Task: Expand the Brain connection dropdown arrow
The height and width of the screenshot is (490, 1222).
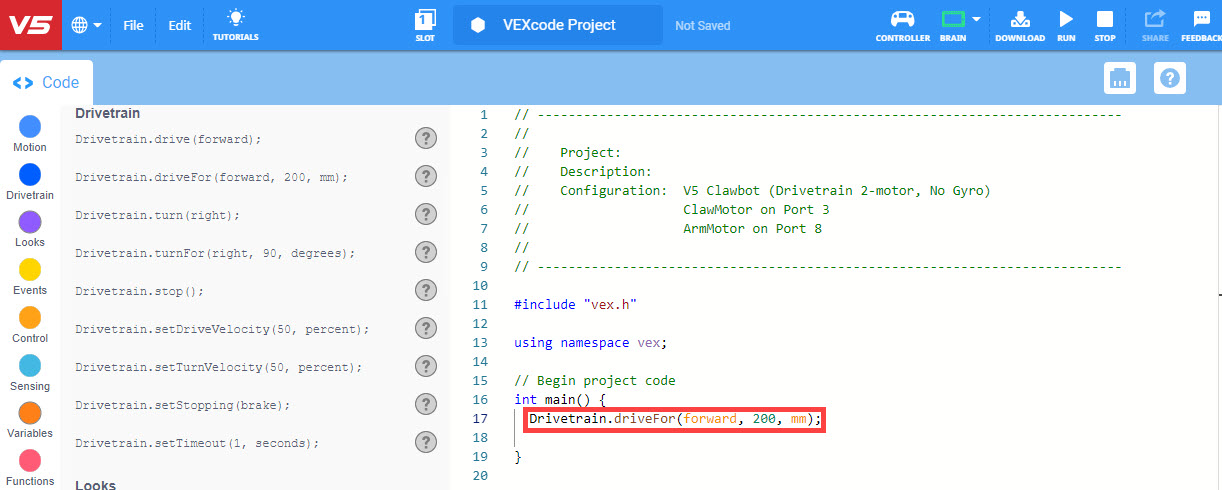Action: (x=976, y=19)
